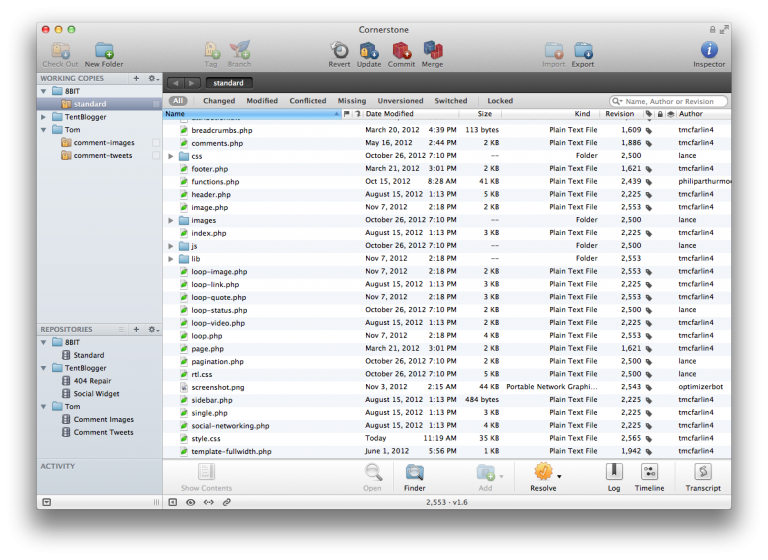Add a repository with plus button
This screenshot has width=768, height=560.
click(x=136, y=329)
